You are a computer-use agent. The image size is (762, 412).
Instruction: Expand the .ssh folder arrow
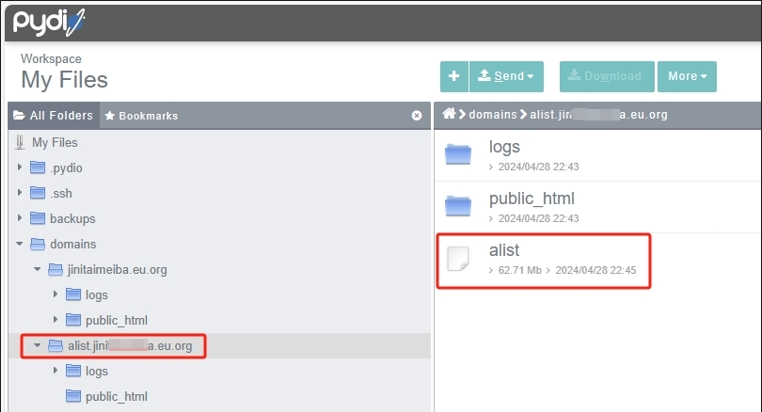click(x=19, y=193)
